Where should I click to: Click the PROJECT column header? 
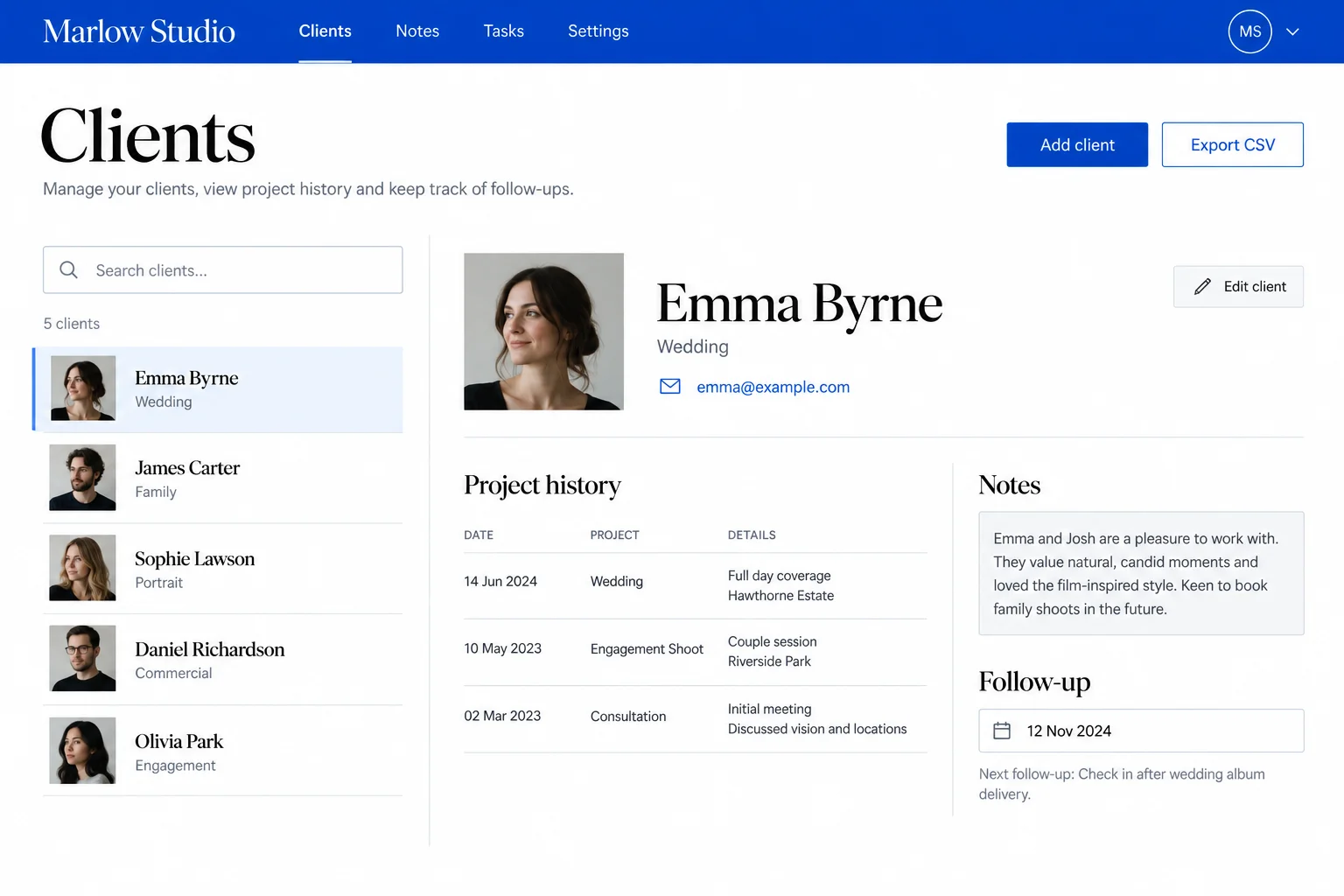point(614,535)
